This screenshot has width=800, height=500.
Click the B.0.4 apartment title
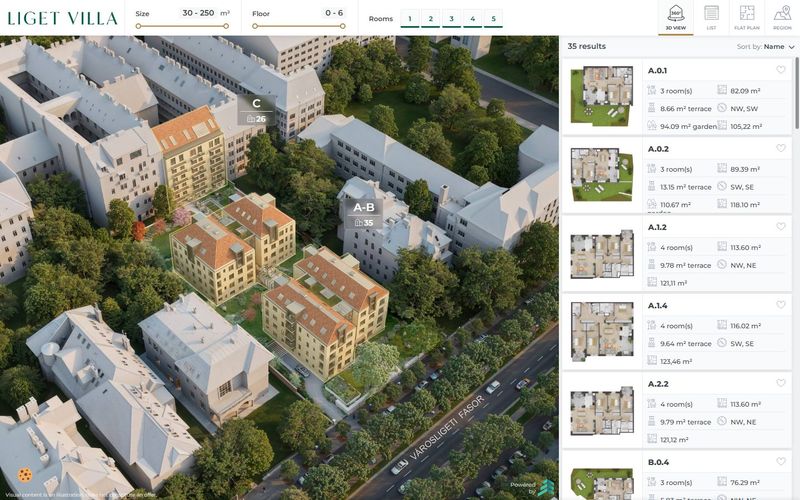[x=658, y=462]
